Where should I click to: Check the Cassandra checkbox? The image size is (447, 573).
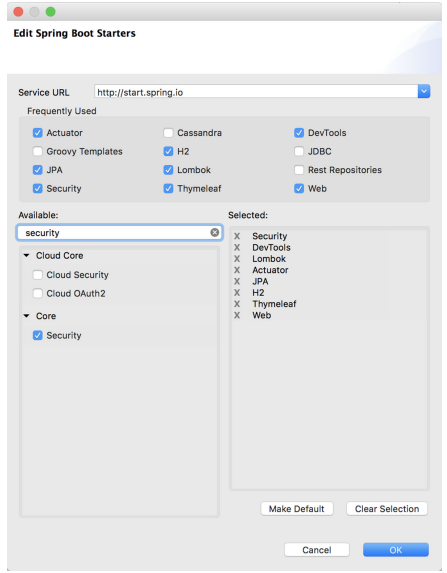point(168,133)
